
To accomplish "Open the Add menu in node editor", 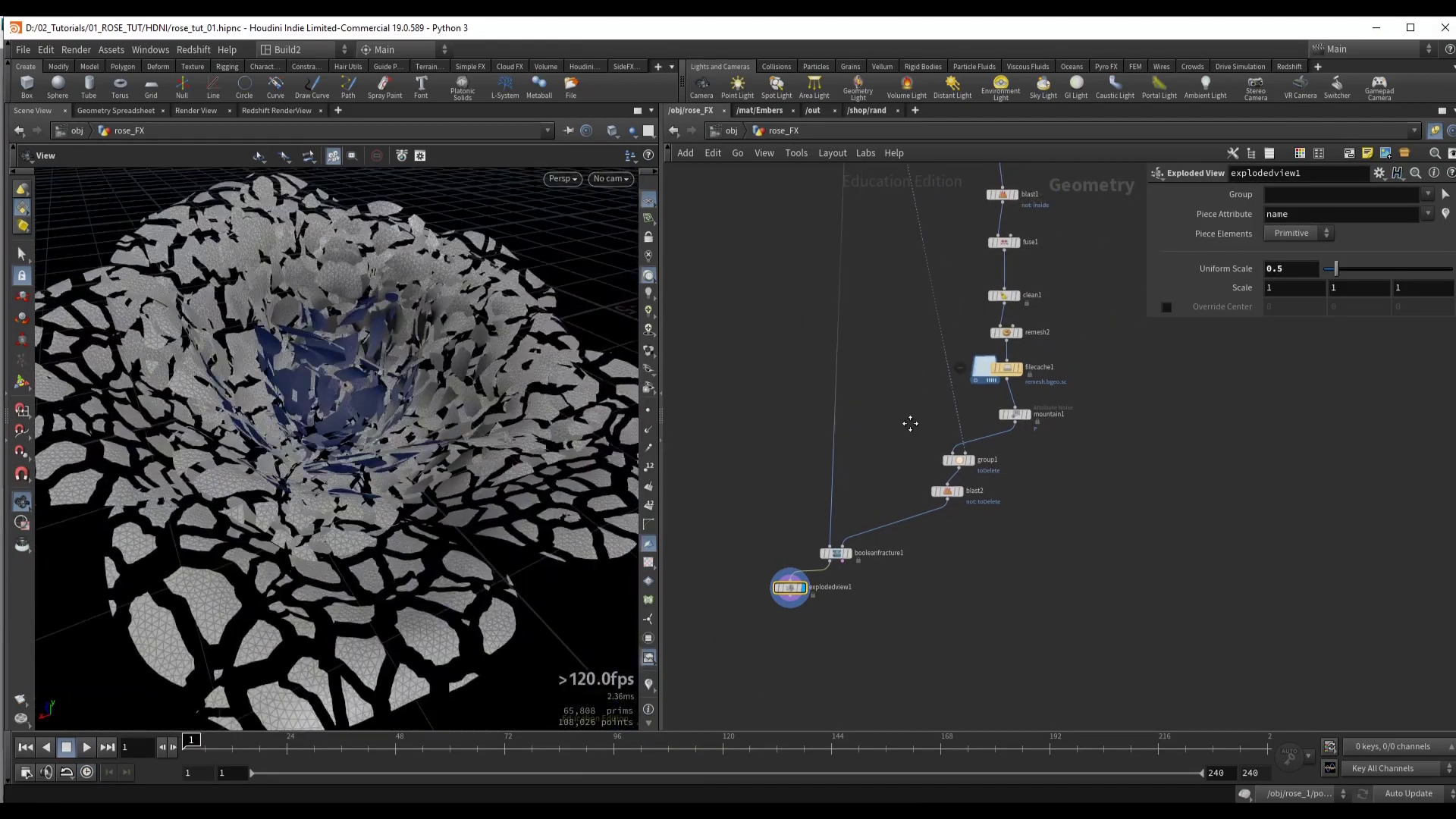I will click(x=685, y=152).
